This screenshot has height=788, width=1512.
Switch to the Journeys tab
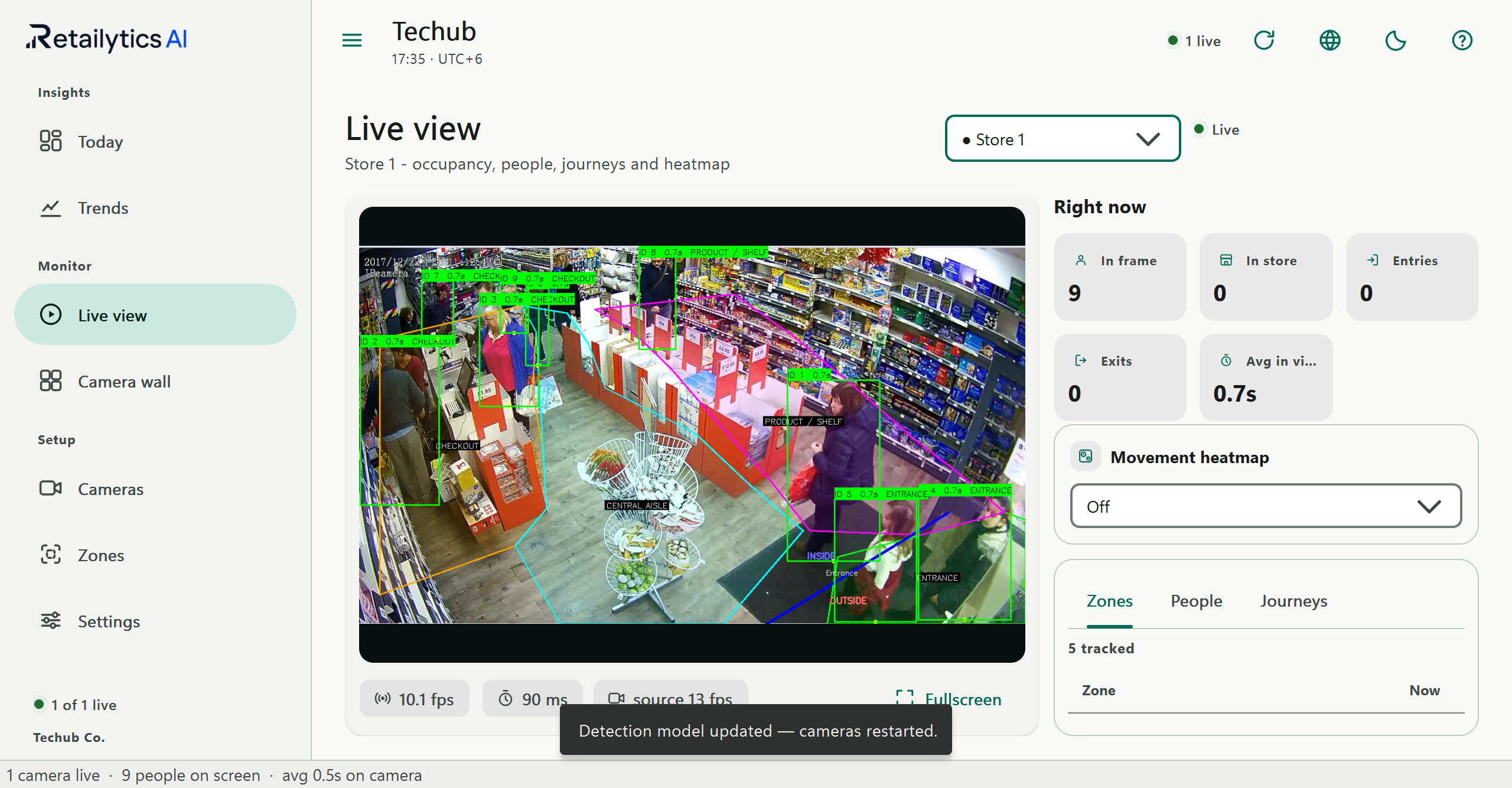coord(1293,601)
